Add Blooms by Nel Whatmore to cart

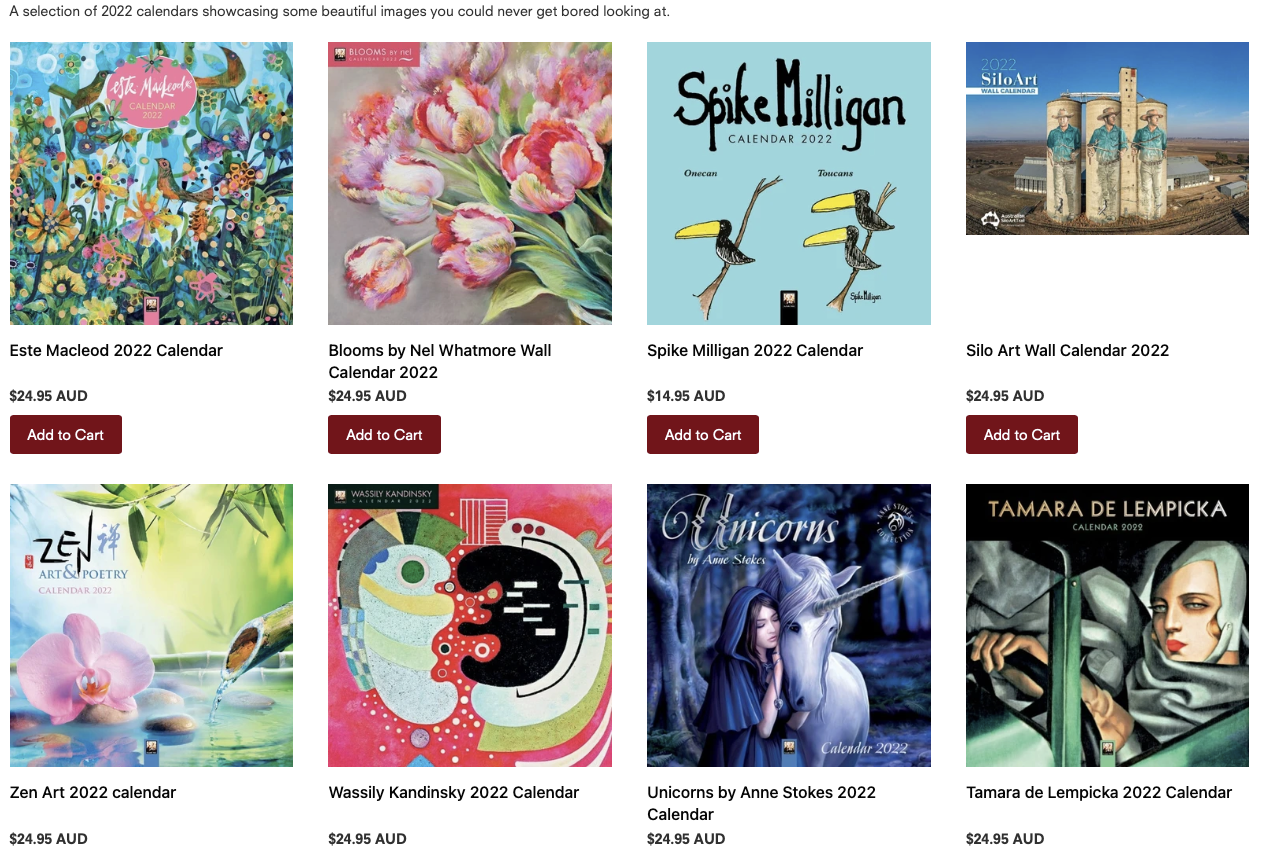point(384,435)
